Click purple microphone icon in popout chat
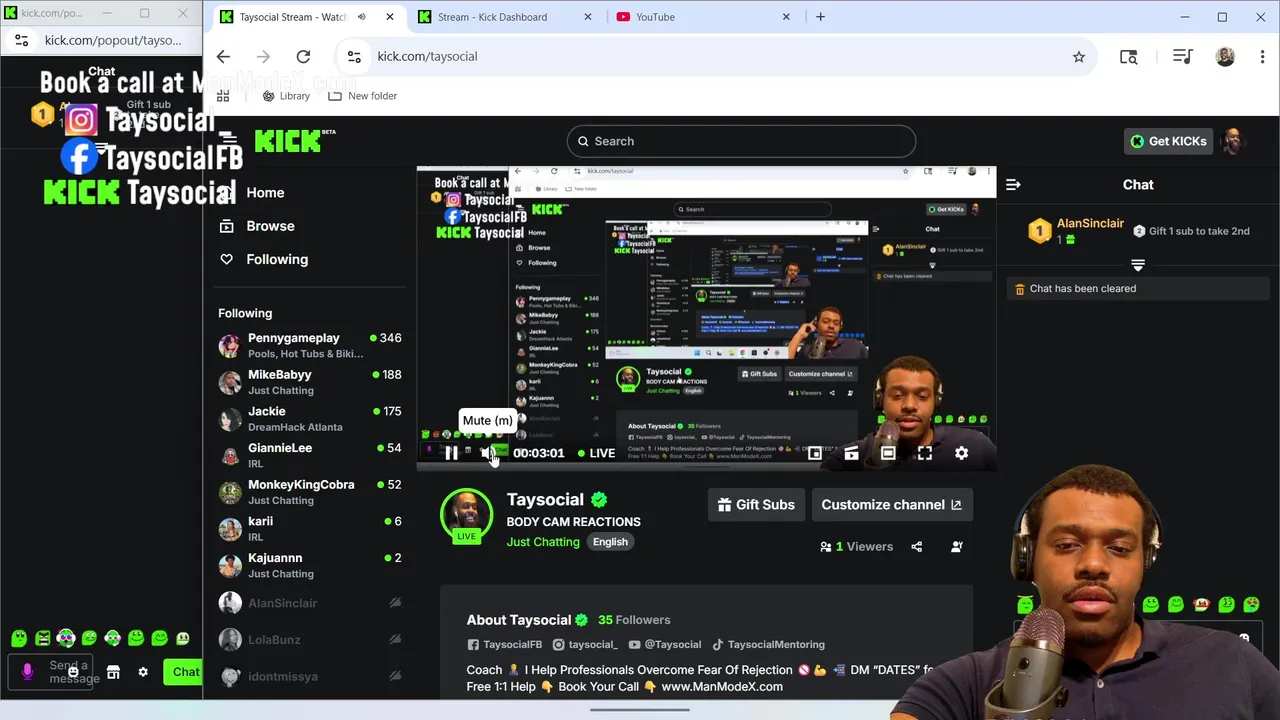This screenshot has height=720, width=1280. [x=27, y=672]
